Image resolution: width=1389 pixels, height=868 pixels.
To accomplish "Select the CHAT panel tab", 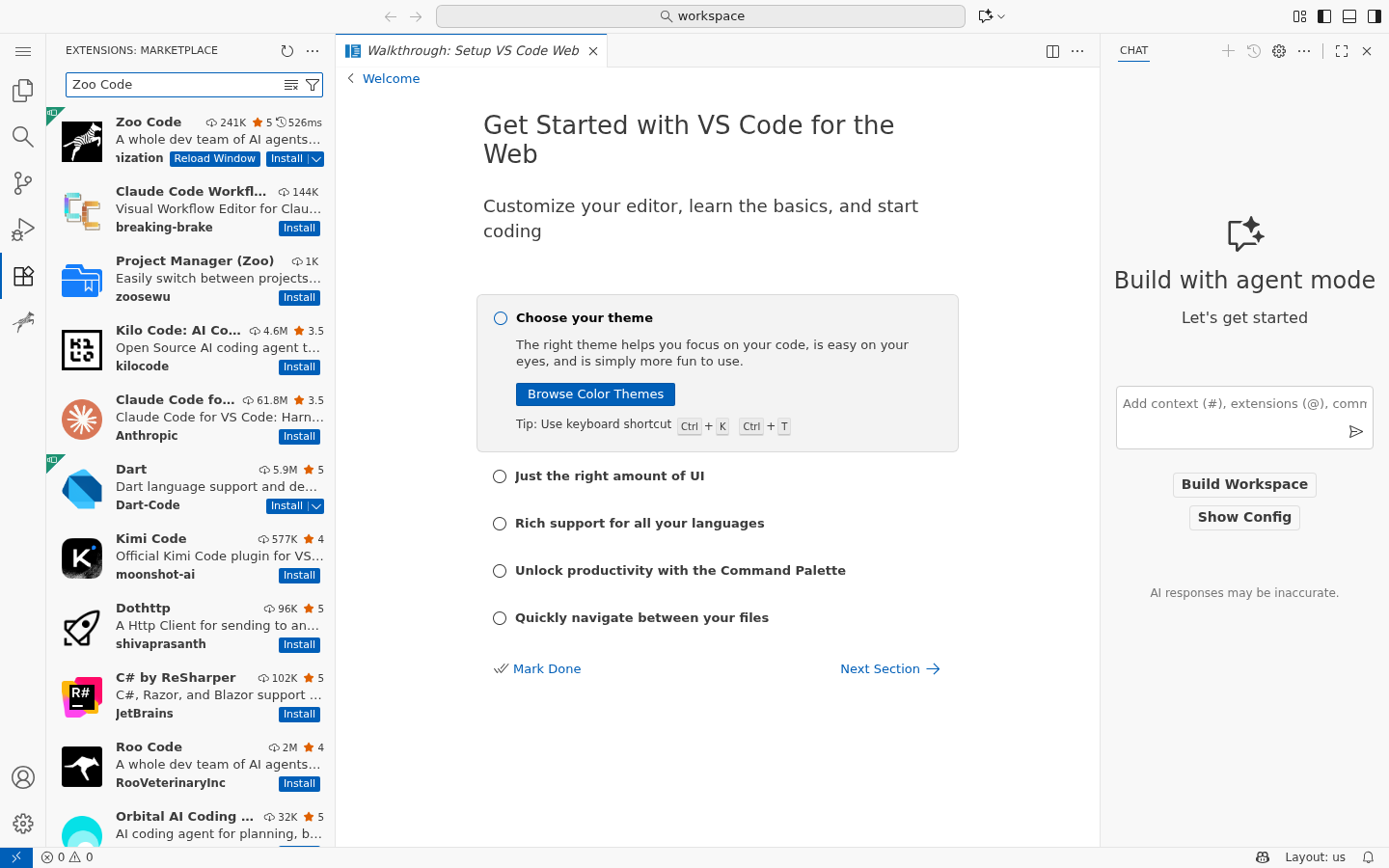I will pyautogui.click(x=1134, y=50).
